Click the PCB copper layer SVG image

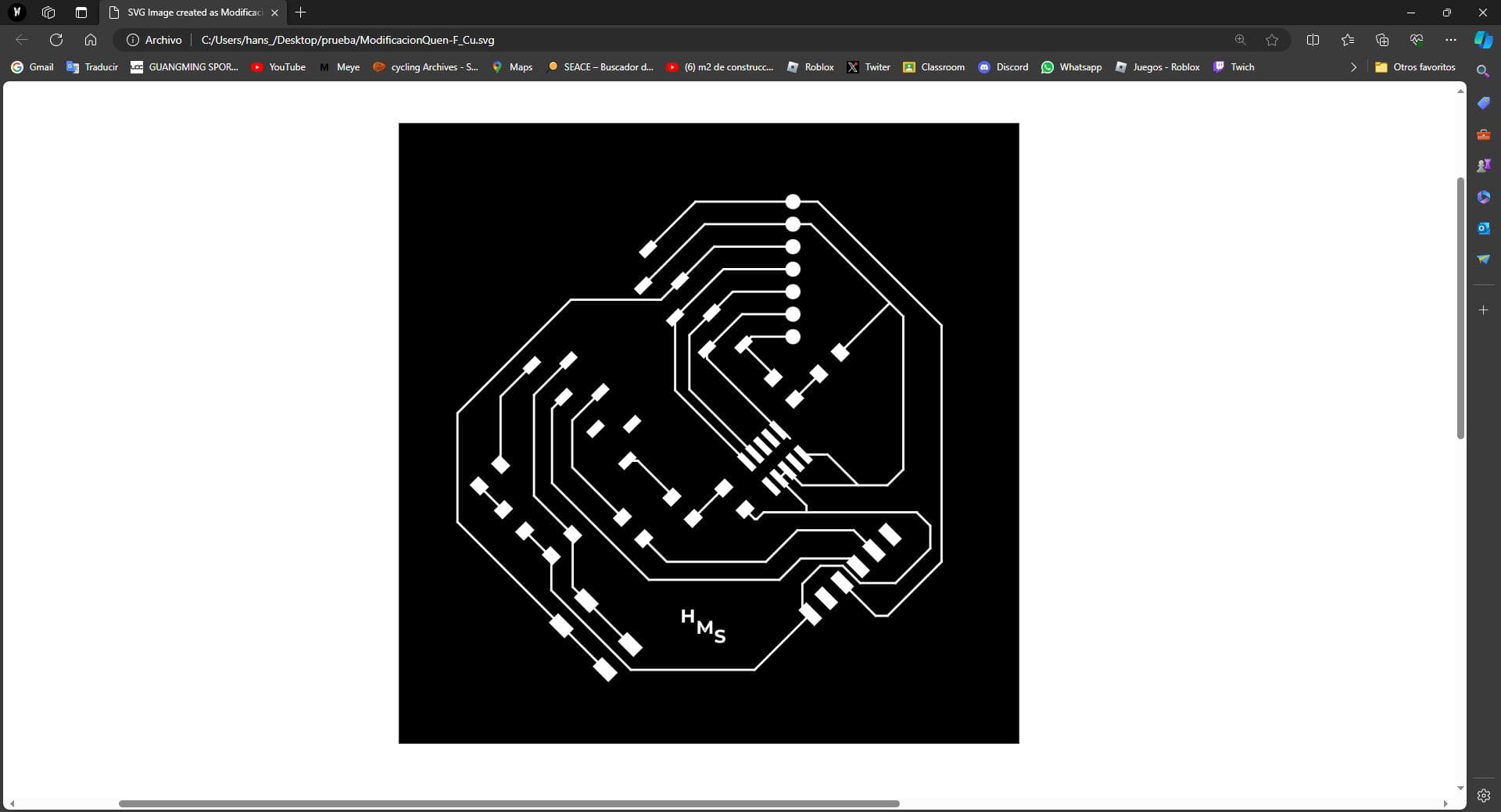click(x=709, y=433)
